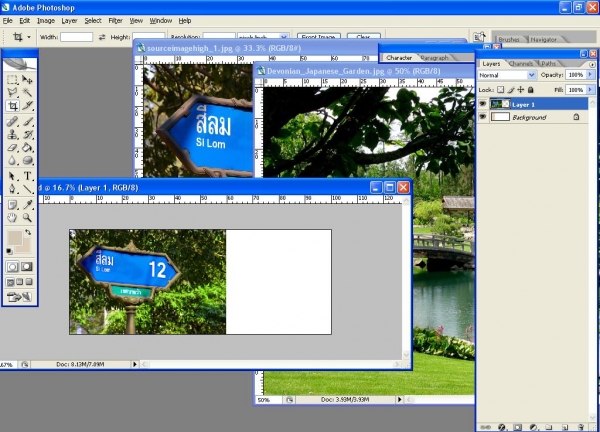This screenshot has width=600, height=432.
Task: Create a new layer
Action: 564,427
